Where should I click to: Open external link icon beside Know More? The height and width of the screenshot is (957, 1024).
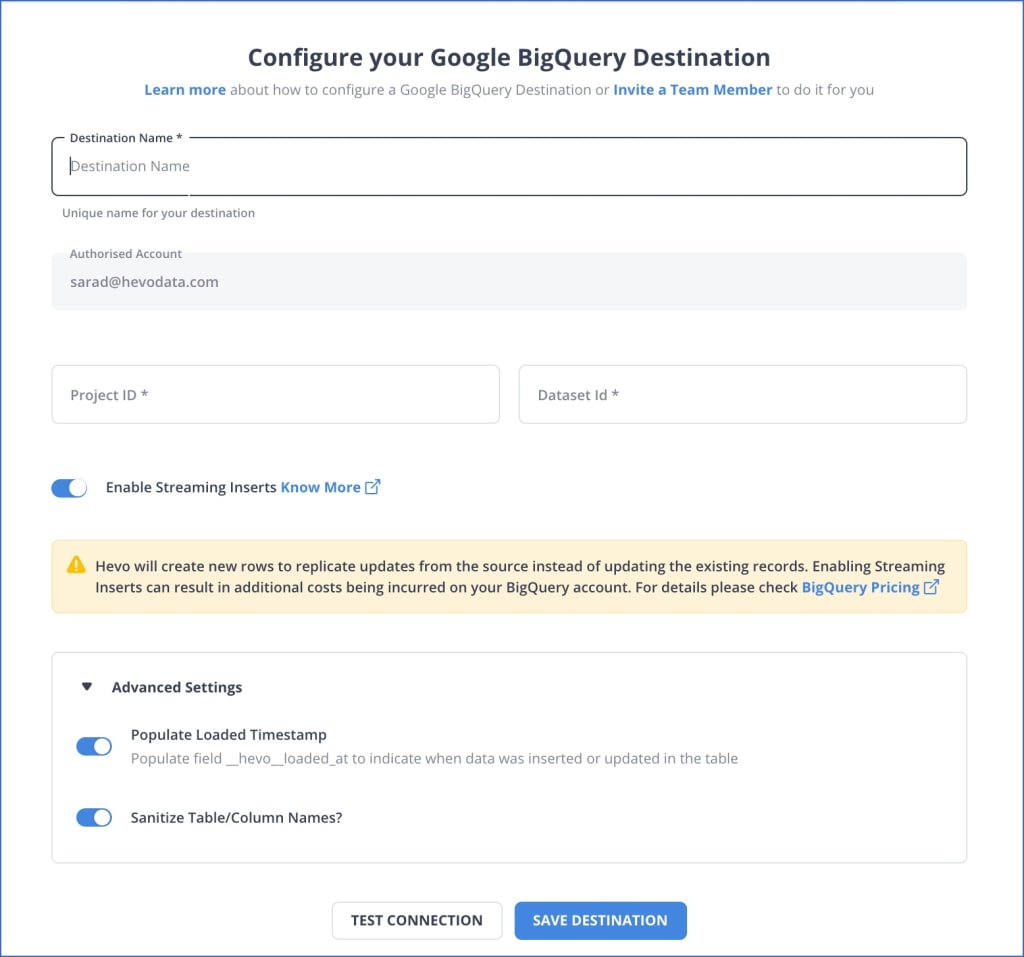pos(372,487)
